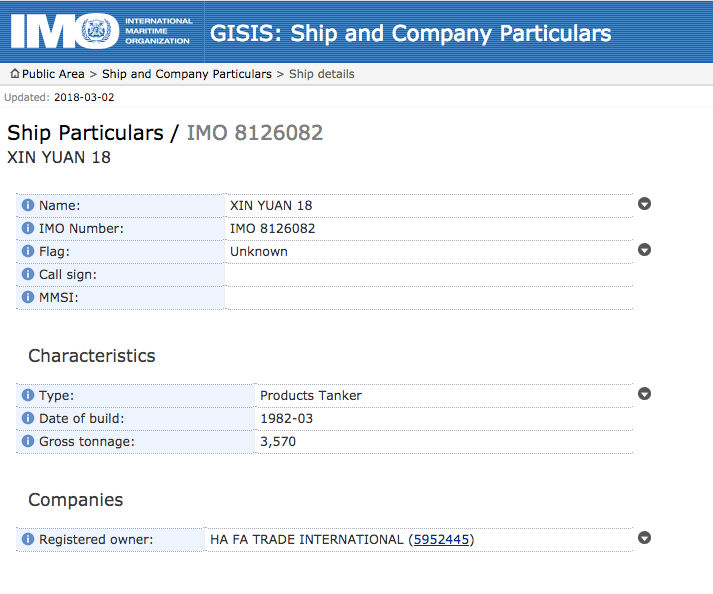Click the info icon beside Type
The width and height of the screenshot is (713, 594).
coord(28,395)
